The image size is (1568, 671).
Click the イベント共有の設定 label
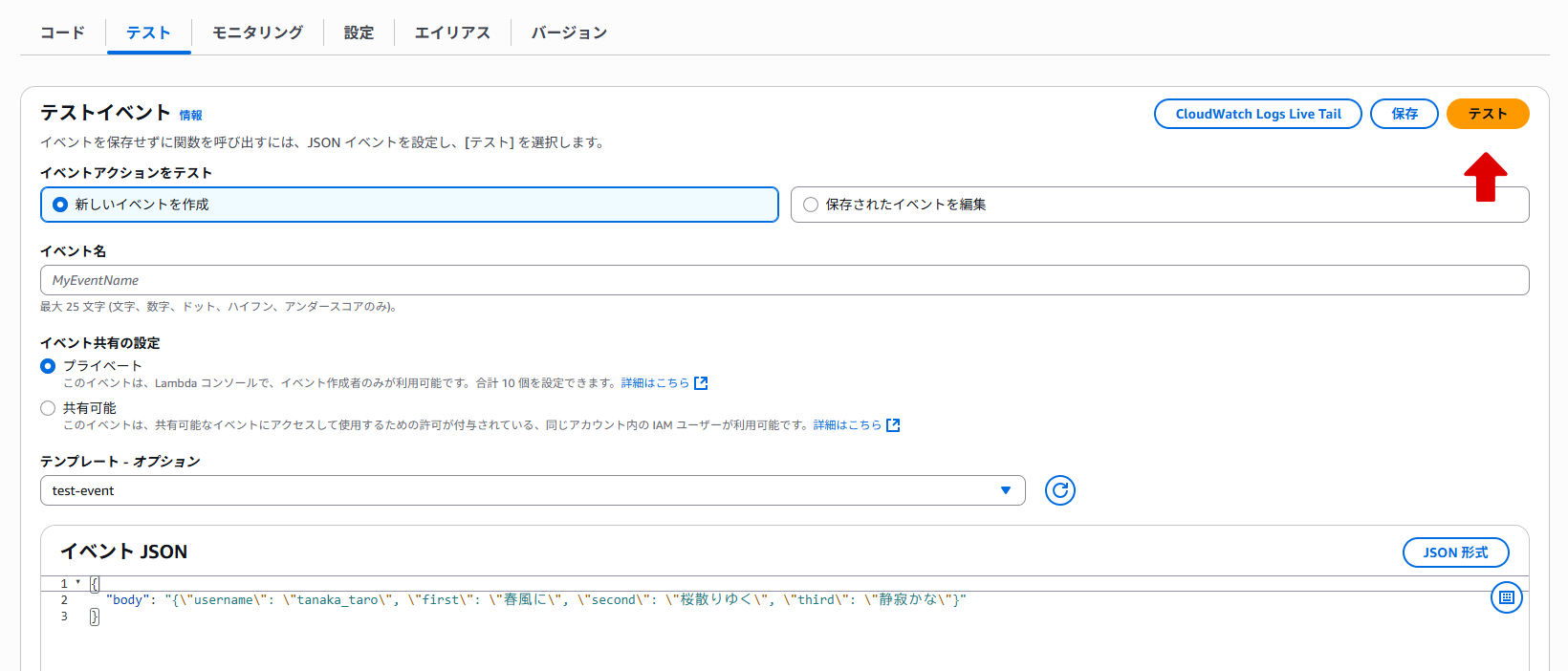click(x=100, y=343)
